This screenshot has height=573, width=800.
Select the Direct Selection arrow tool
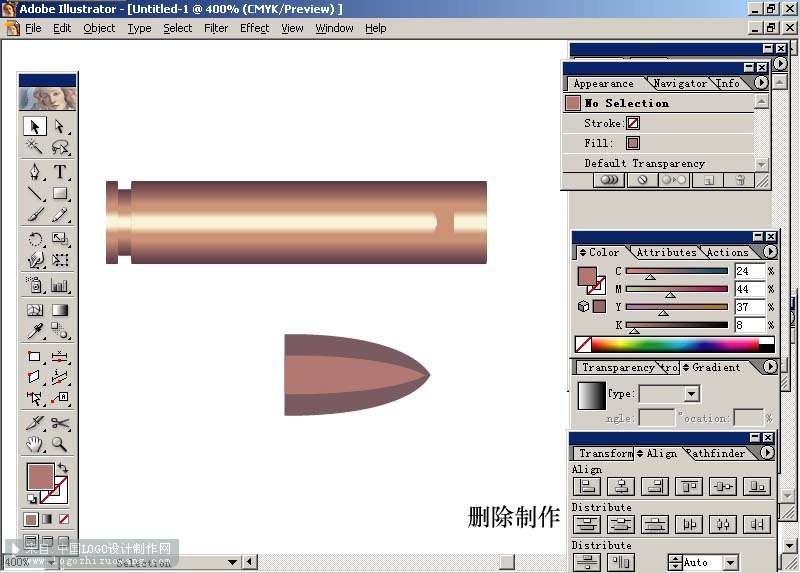pyautogui.click(x=60, y=126)
